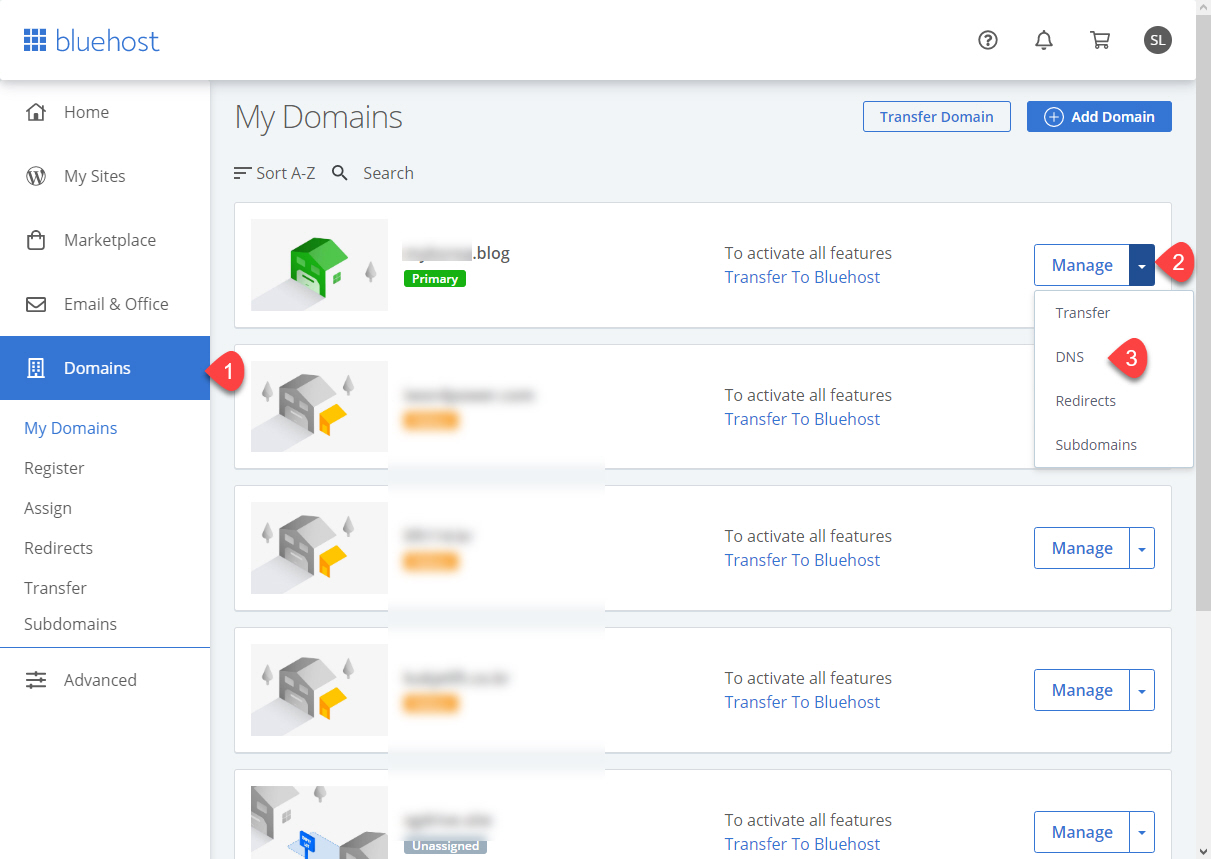Click the Sort A-Z lines icon
This screenshot has width=1211, height=859.
tap(242, 173)
